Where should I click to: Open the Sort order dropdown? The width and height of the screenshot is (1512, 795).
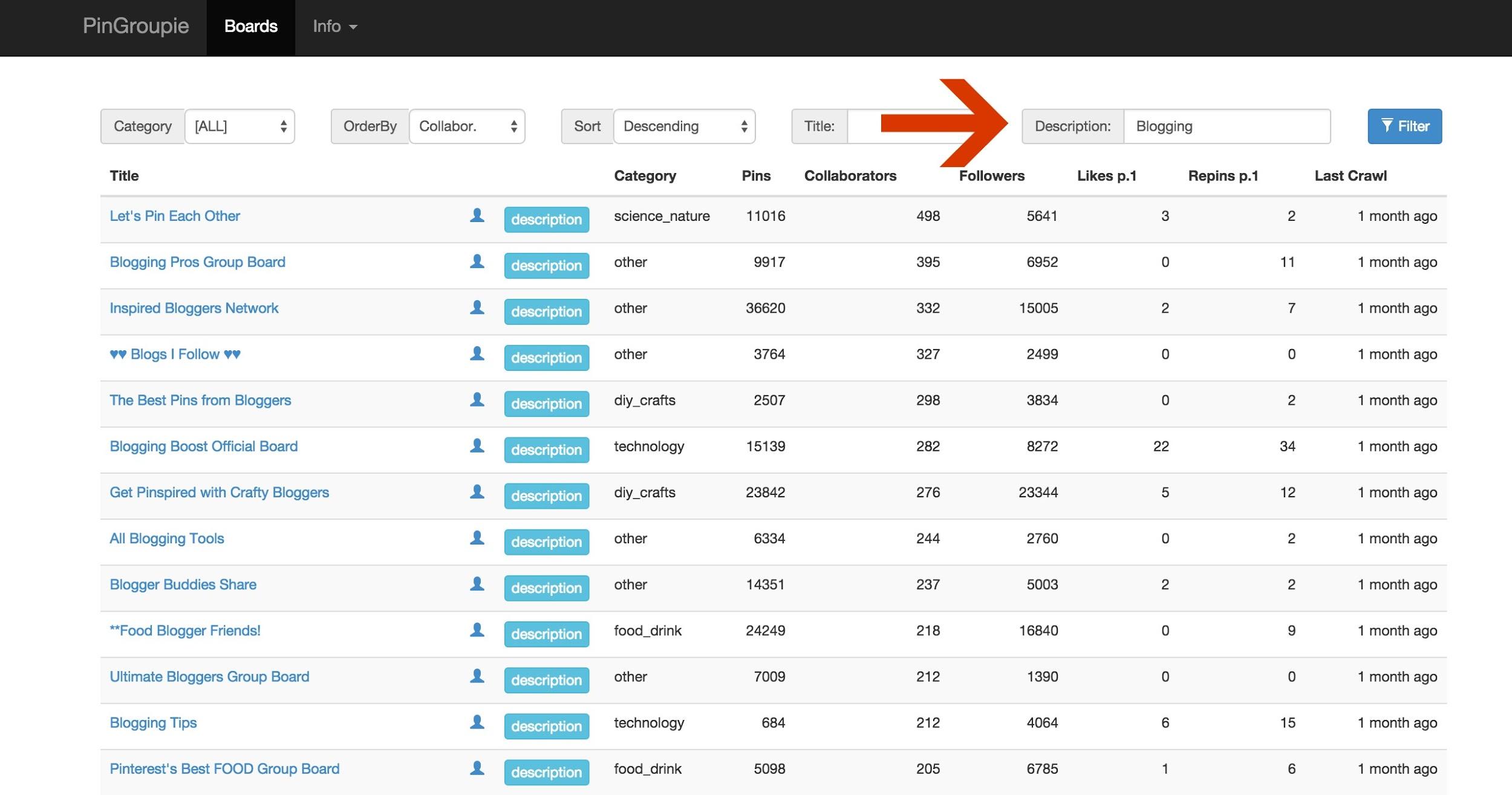[x=685, y=125]
